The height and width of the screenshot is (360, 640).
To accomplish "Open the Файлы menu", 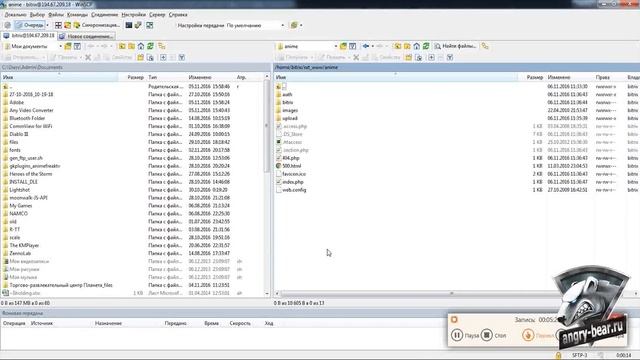I will tap(56, 15).
